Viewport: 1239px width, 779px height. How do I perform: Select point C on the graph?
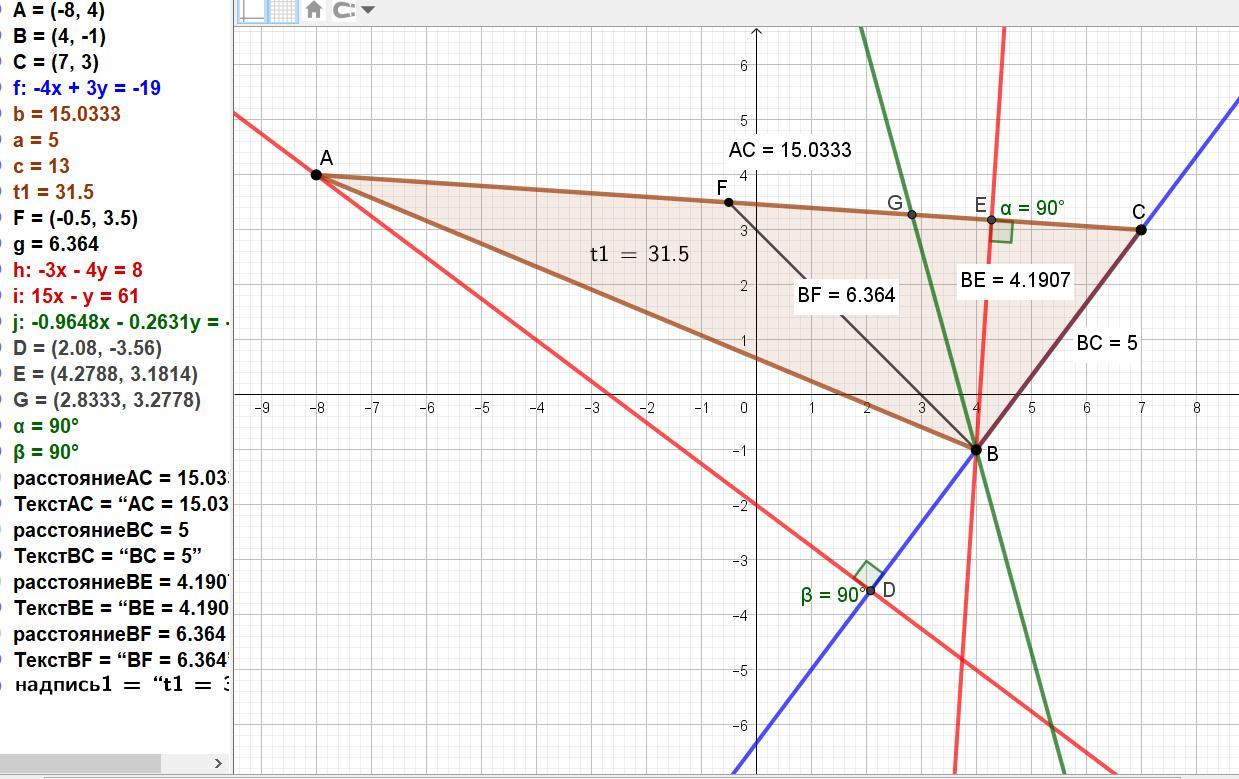coord(1141,230)
